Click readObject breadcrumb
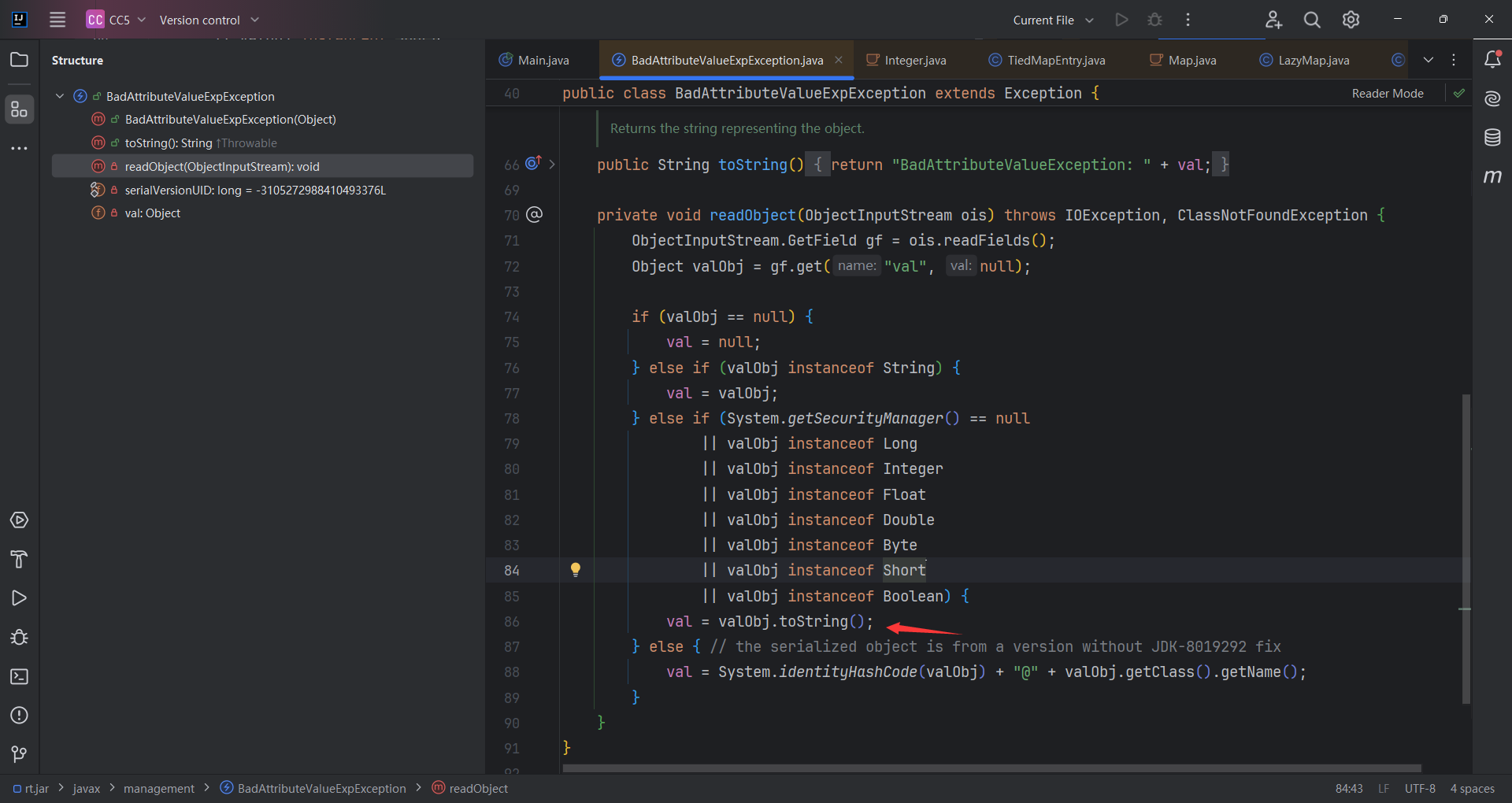This screenshot has width=1512, height=803. coord(470,788)
